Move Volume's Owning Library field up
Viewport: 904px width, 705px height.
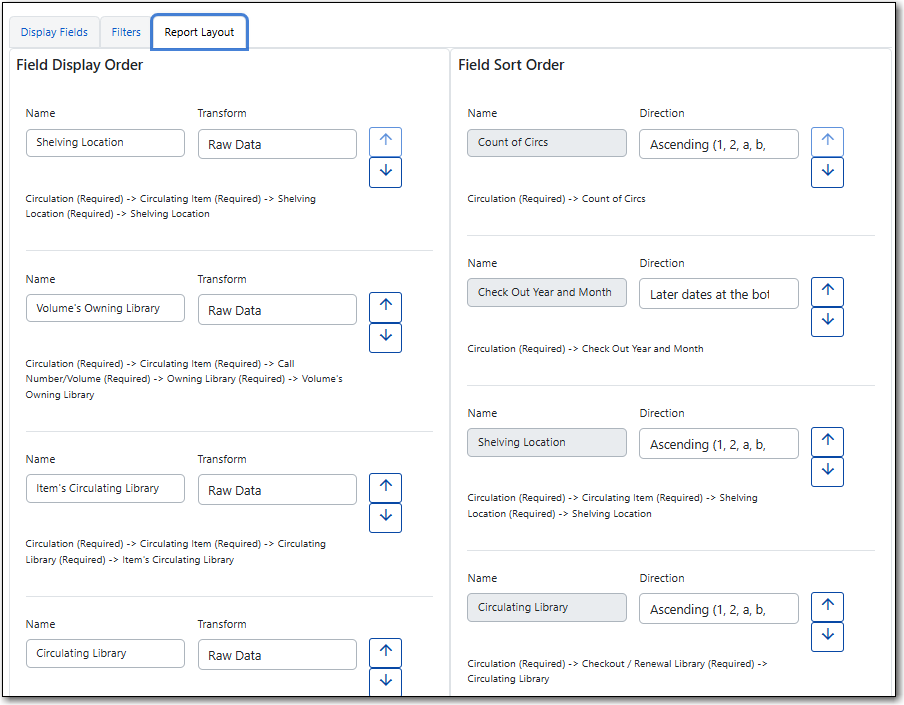385,307
